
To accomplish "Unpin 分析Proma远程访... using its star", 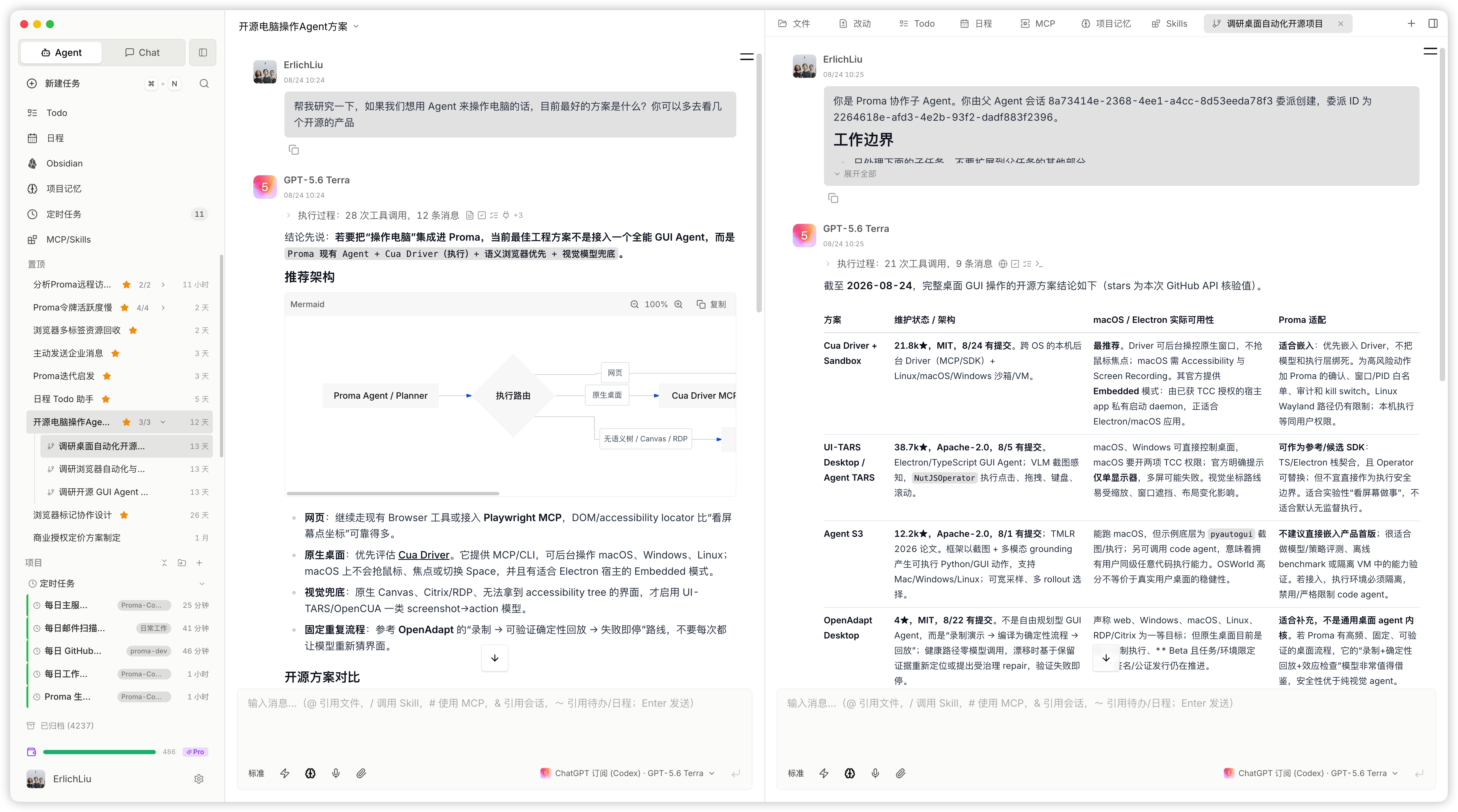I will click(127, 285).
